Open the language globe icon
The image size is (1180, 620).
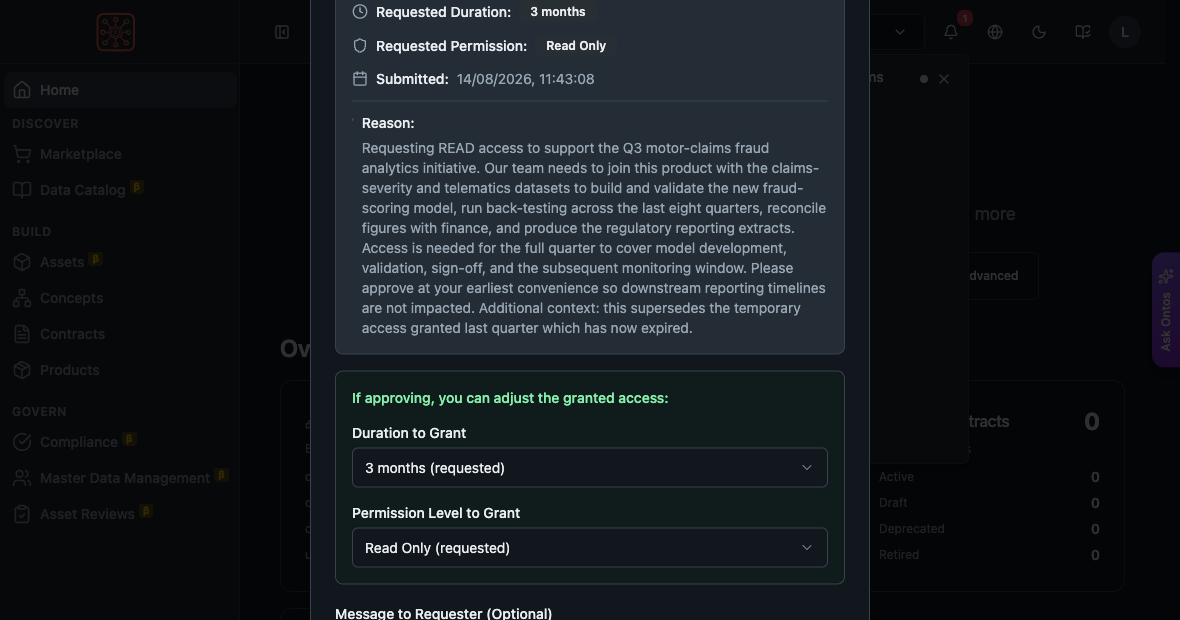tap(995, 32)
